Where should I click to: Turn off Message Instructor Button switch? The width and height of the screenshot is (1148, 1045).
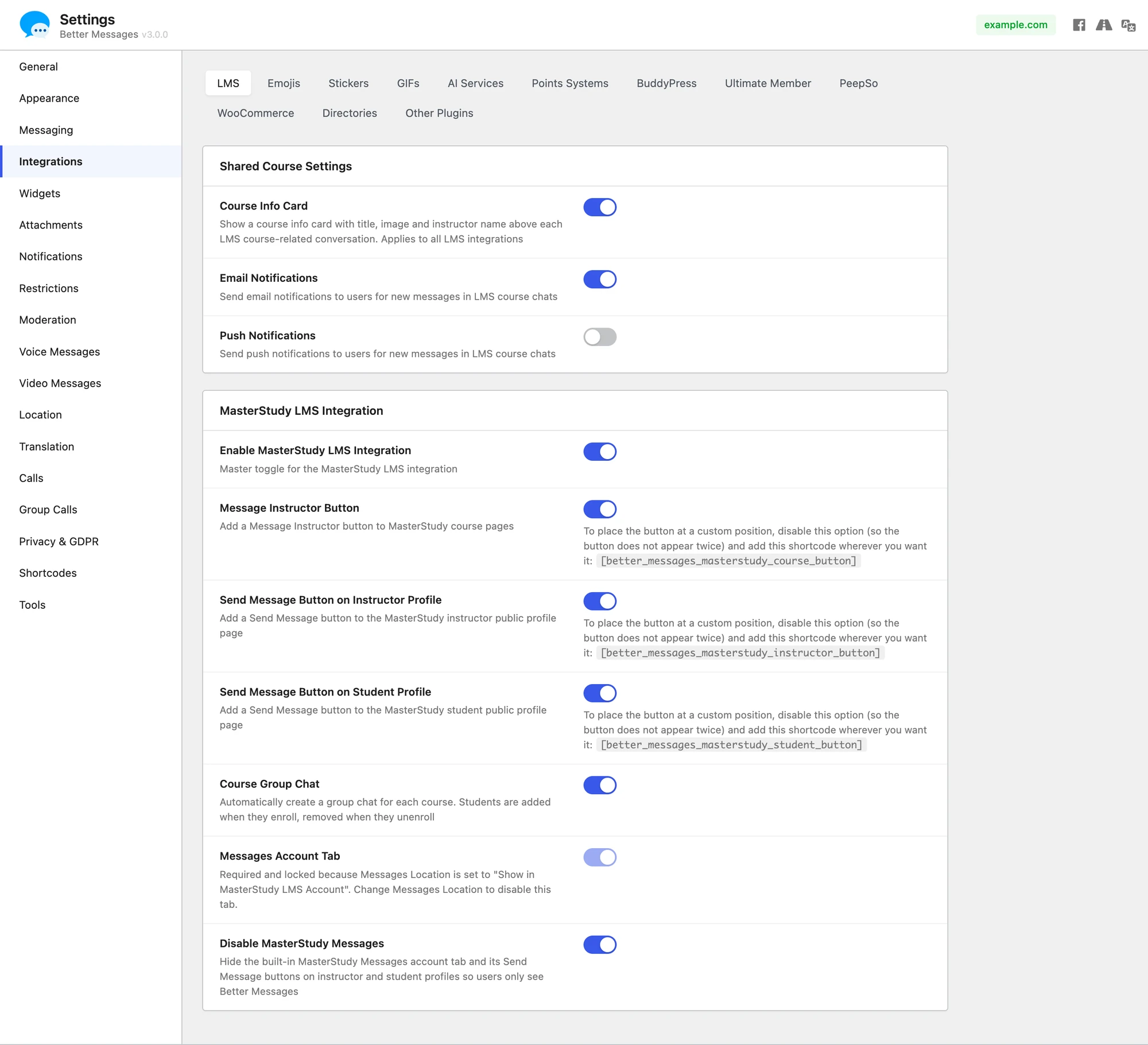click(x=600, y=509)
